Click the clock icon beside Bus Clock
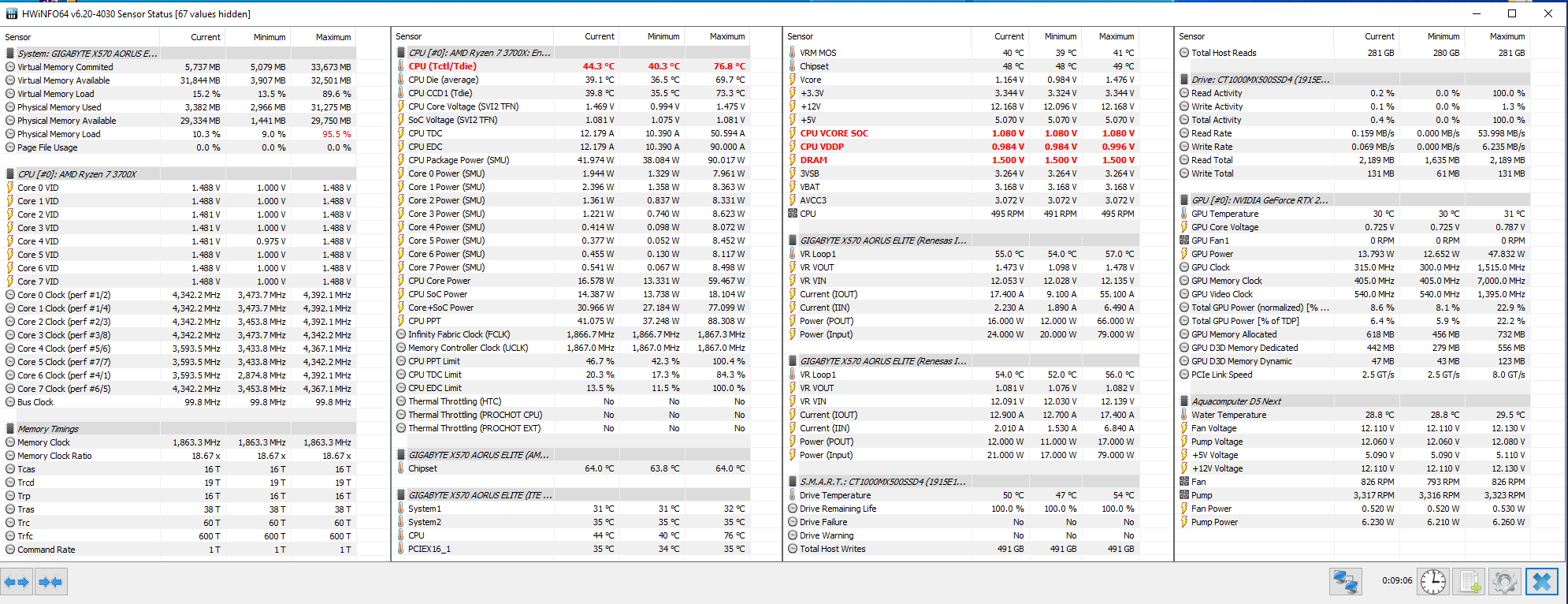 tap(10, 402)
